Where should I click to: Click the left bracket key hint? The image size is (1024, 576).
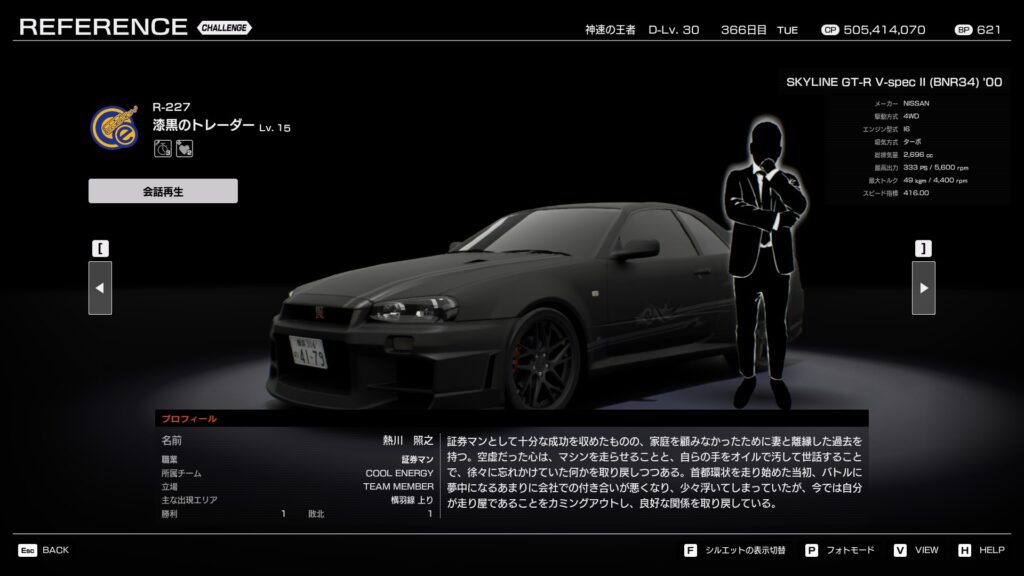click(100, 248)
